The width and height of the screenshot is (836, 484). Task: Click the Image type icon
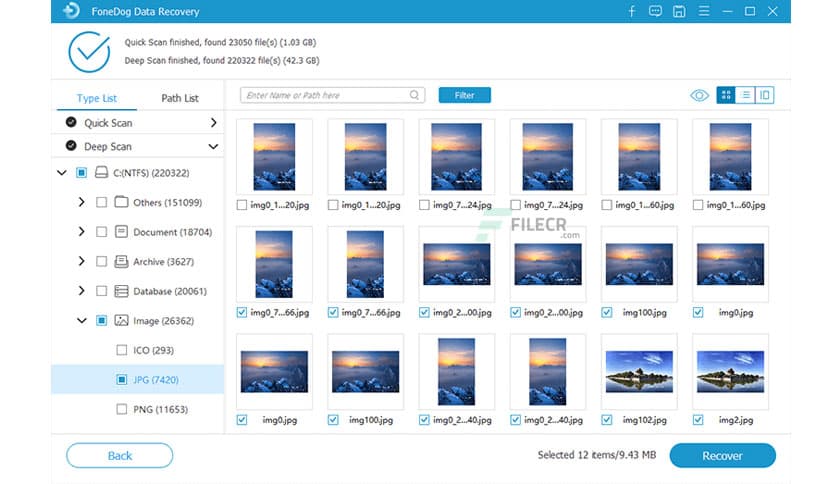(x=122, y=320)
